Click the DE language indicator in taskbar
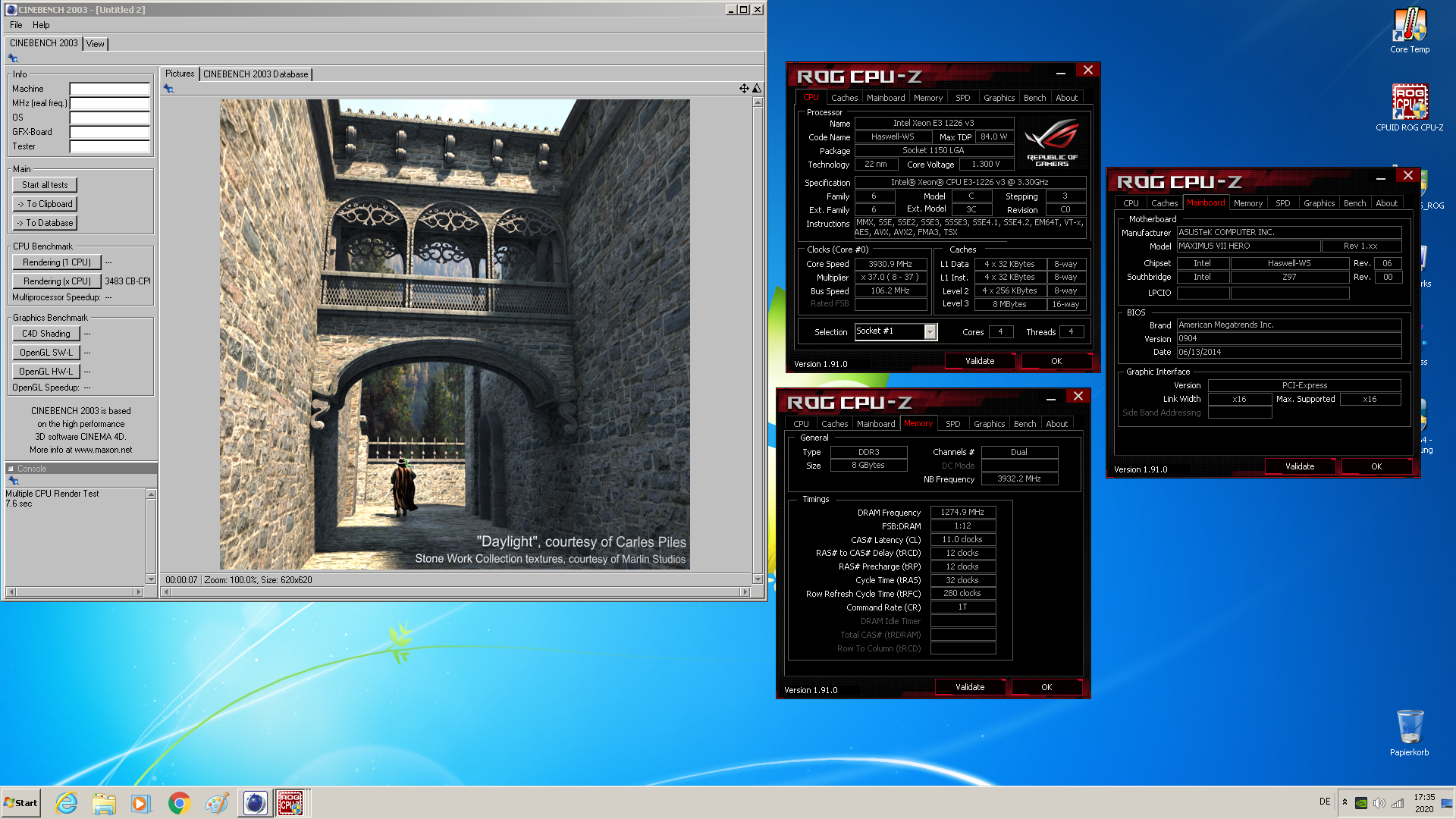This screenshot has height=819, width=1456. coord(1325,802)
